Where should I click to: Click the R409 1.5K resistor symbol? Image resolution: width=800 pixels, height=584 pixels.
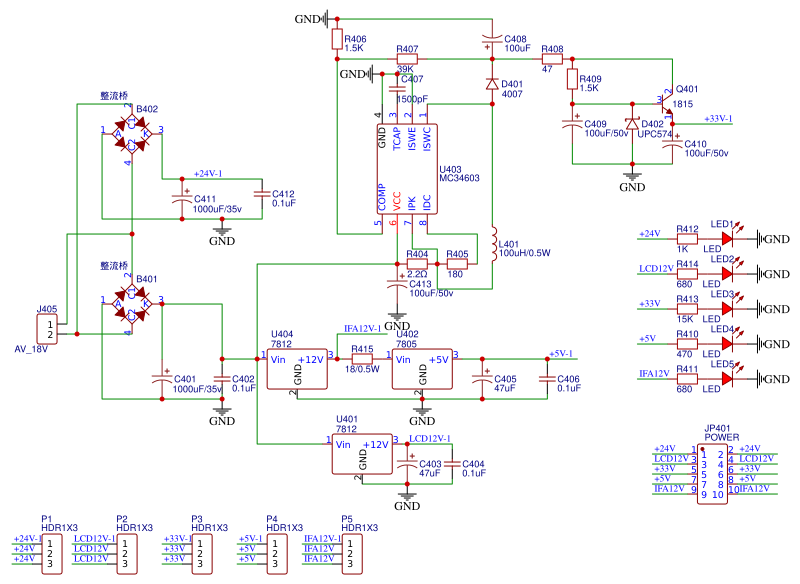click(x=572, y=79)
